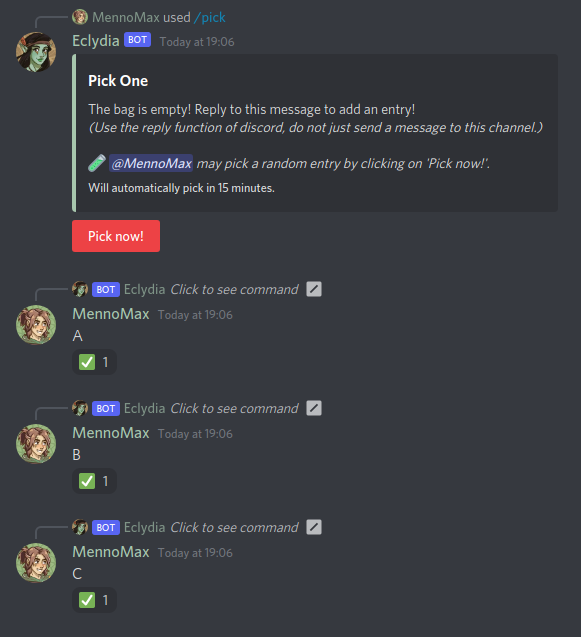Toggle the checkmark reaction on message C
Screen dimensions: 581x637
[x=94, y=600]
